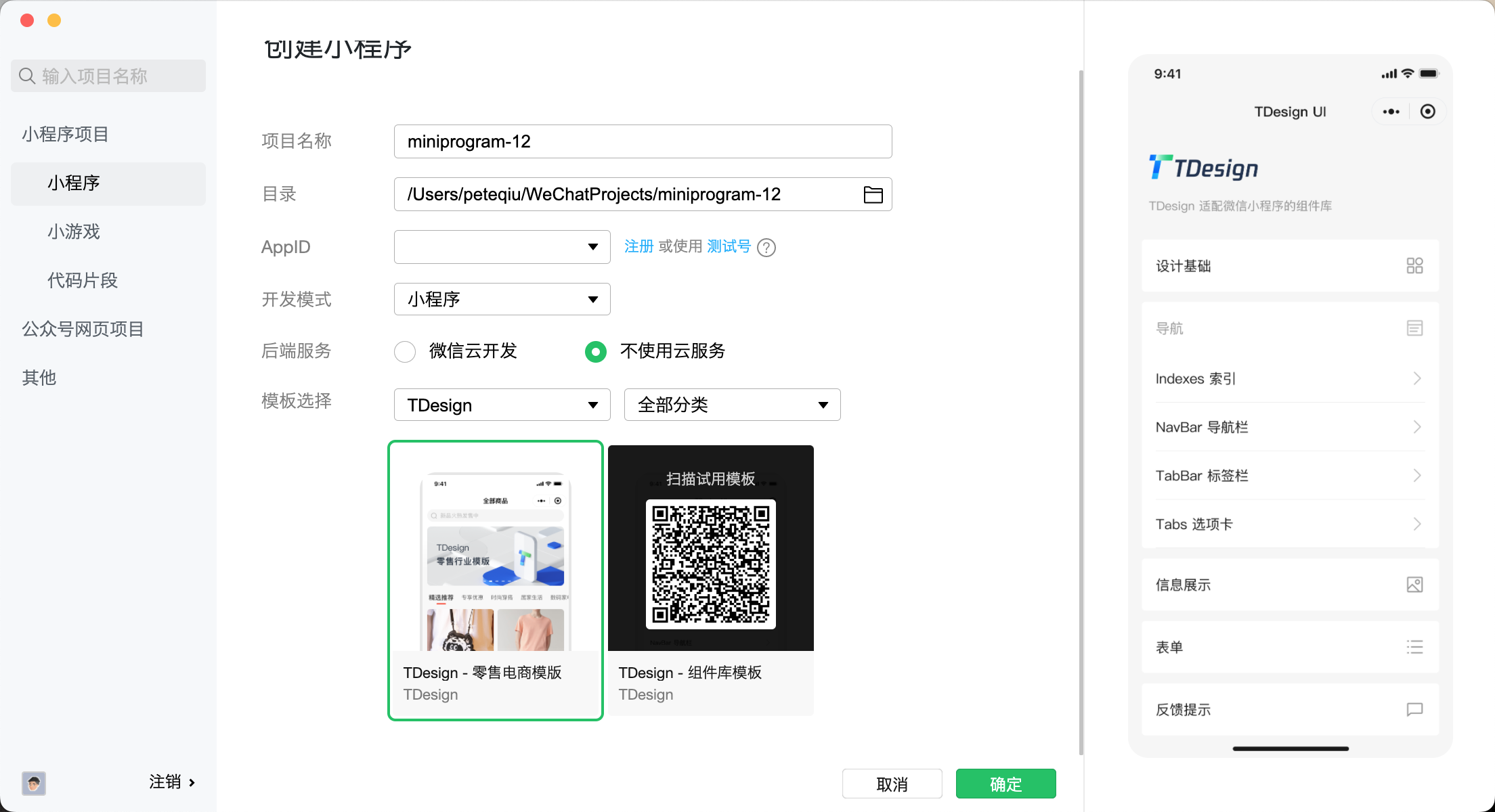
Task: Click the capsule menu dots in phone preview
Action: [x=1391, y=111]
